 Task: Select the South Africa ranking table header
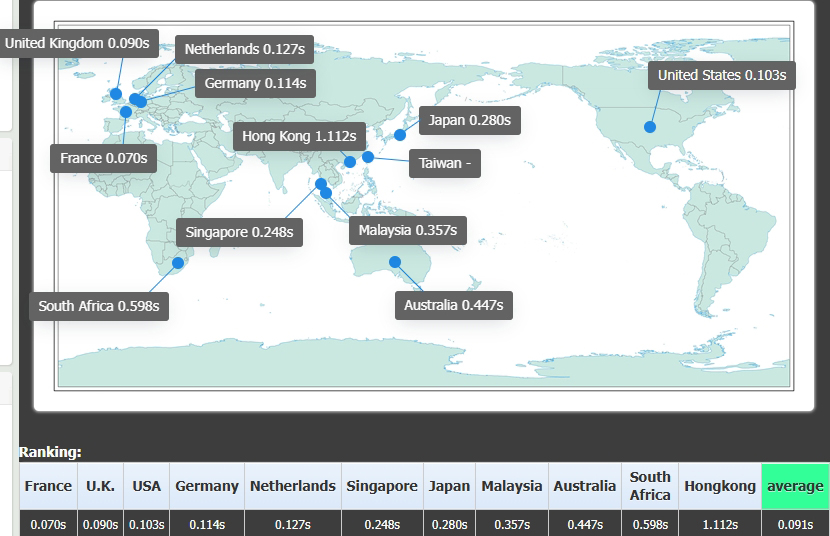[650, 486]
